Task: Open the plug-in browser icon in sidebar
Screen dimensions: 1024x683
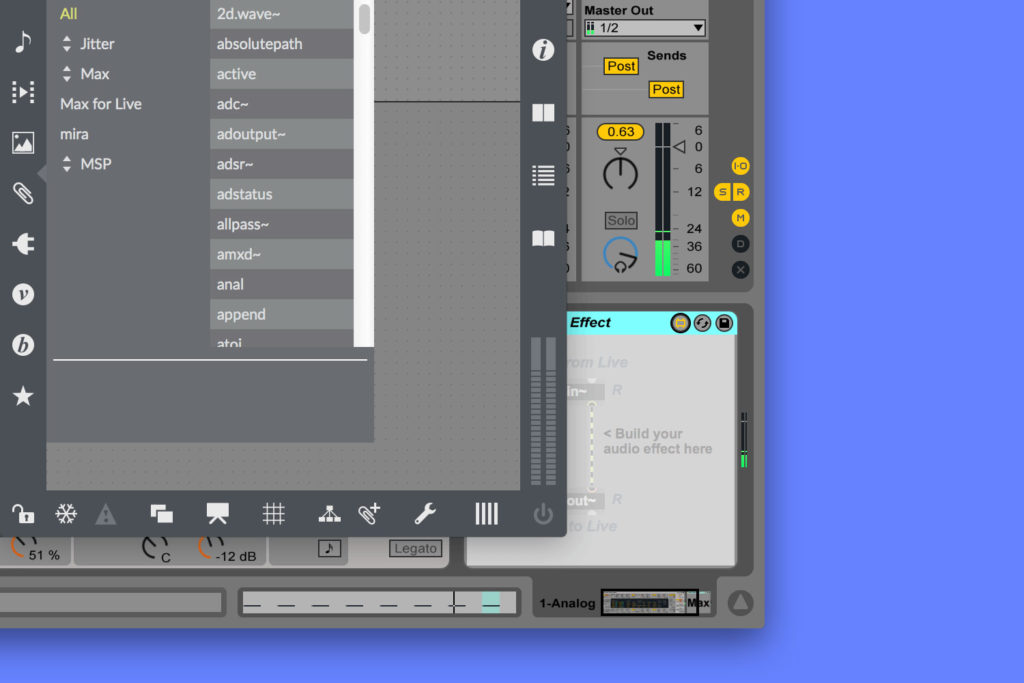Action: pos(23,243)
